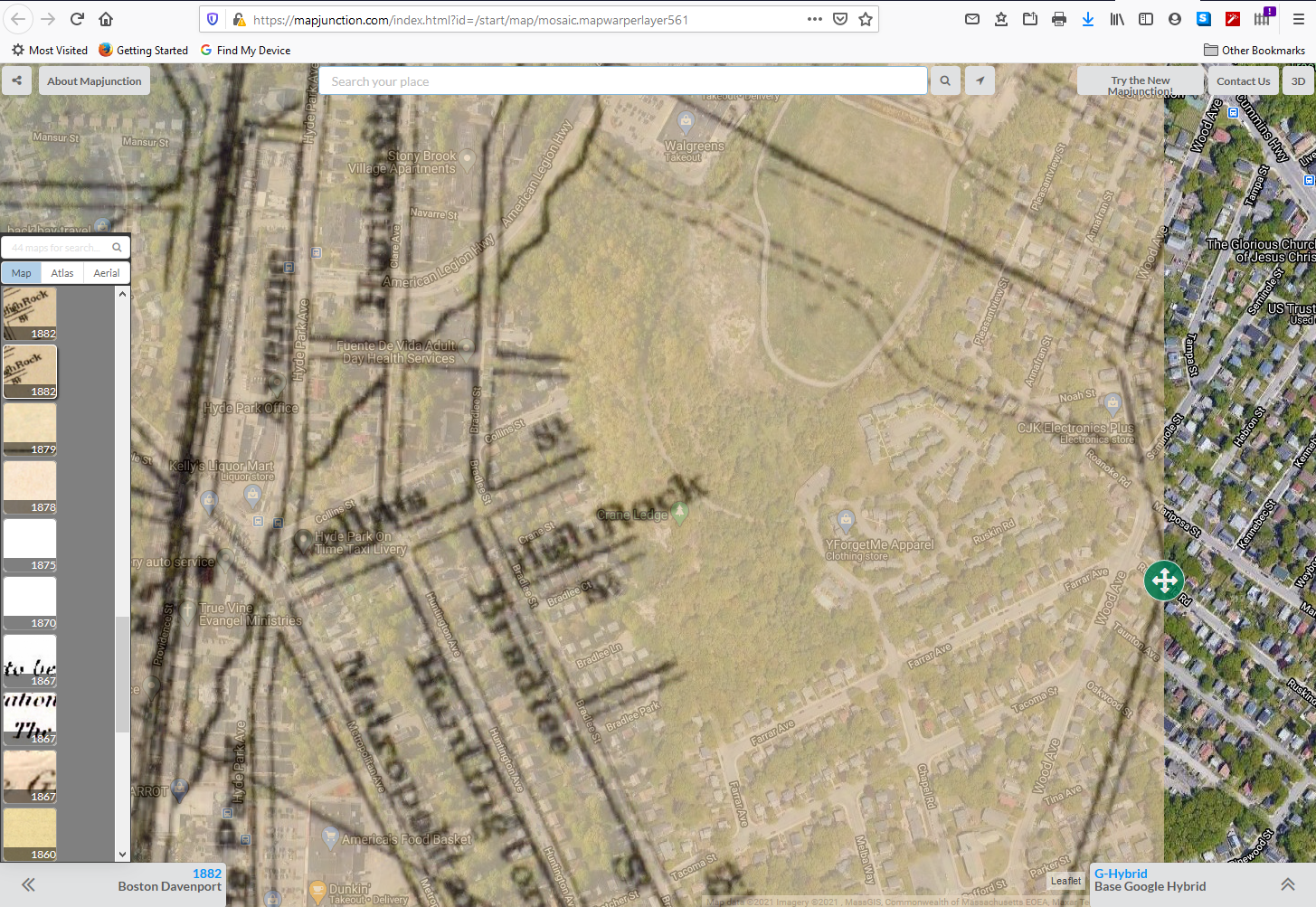Reload the page in Firefox
Screen dimensions: 1316x907
coord(76,18)
